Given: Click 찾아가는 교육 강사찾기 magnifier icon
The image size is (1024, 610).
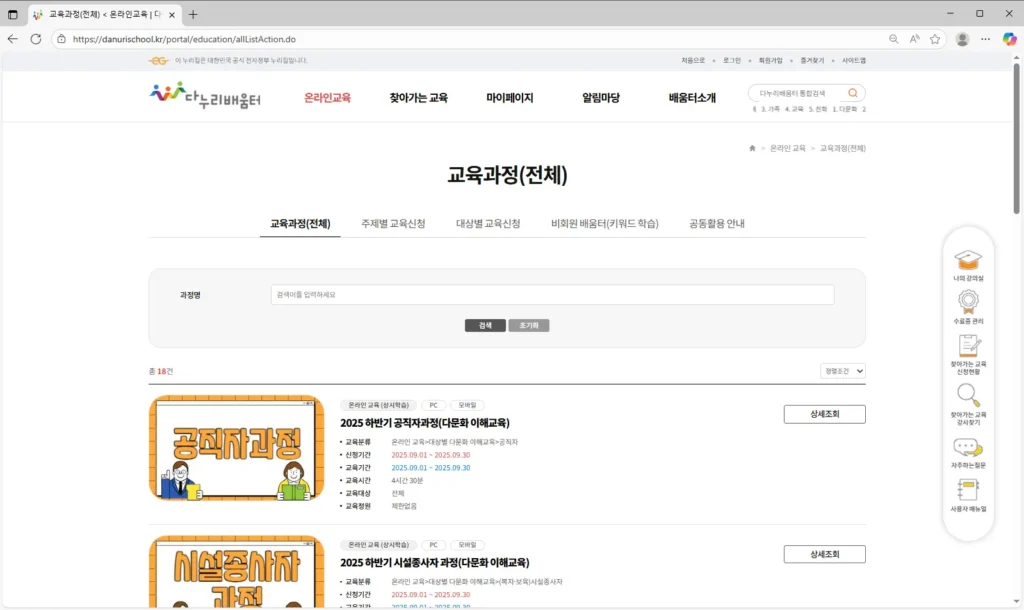Looking at the screenshot, I should pos(967,396).
